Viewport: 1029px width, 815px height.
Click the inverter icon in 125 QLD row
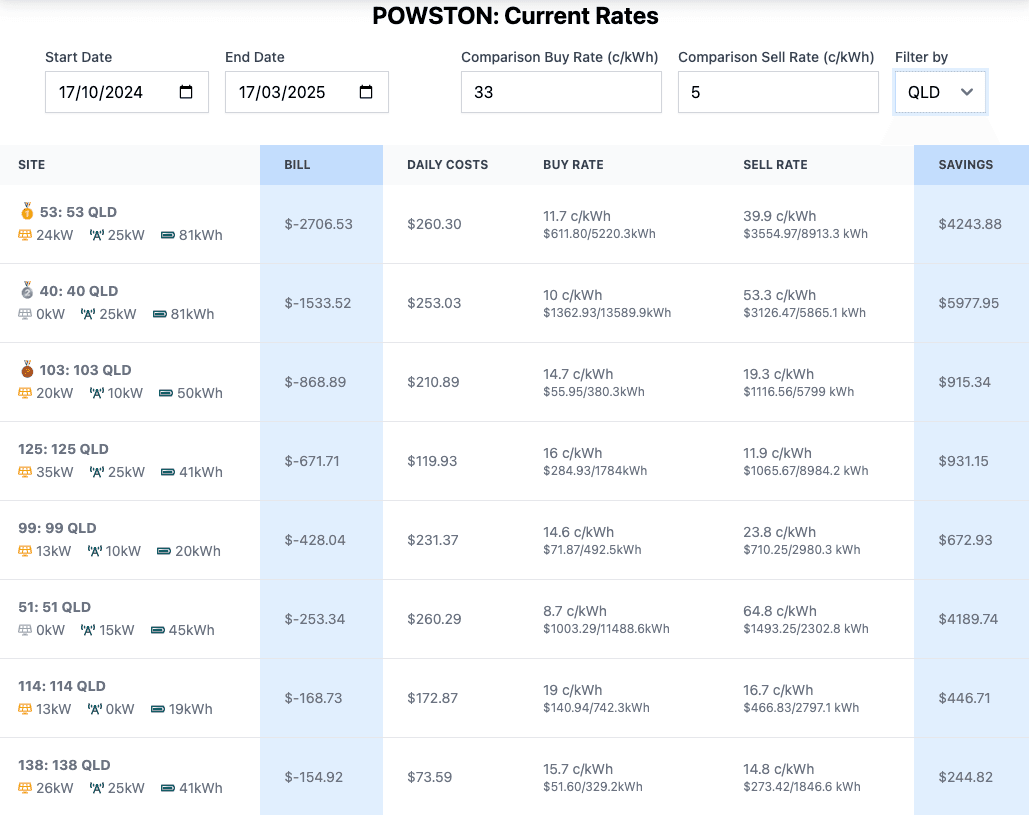(96, 472)
